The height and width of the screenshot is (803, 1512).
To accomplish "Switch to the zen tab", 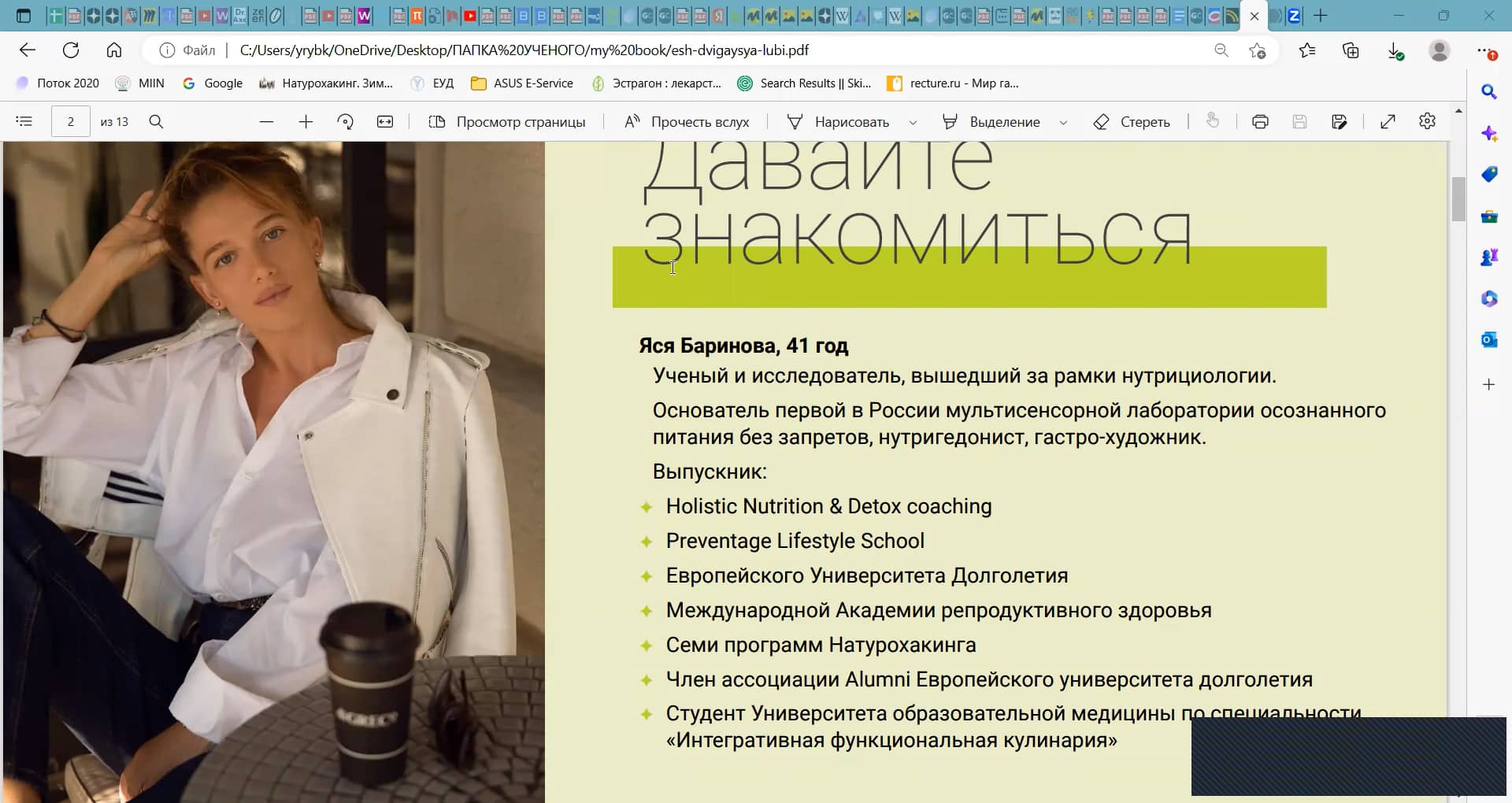I will point(257,16).
